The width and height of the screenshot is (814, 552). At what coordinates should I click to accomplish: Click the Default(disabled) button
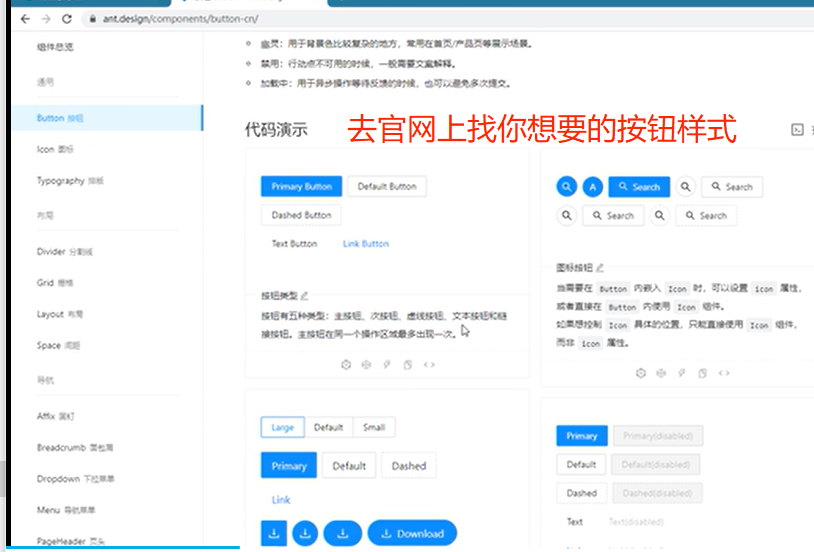[x=656, y=464]
